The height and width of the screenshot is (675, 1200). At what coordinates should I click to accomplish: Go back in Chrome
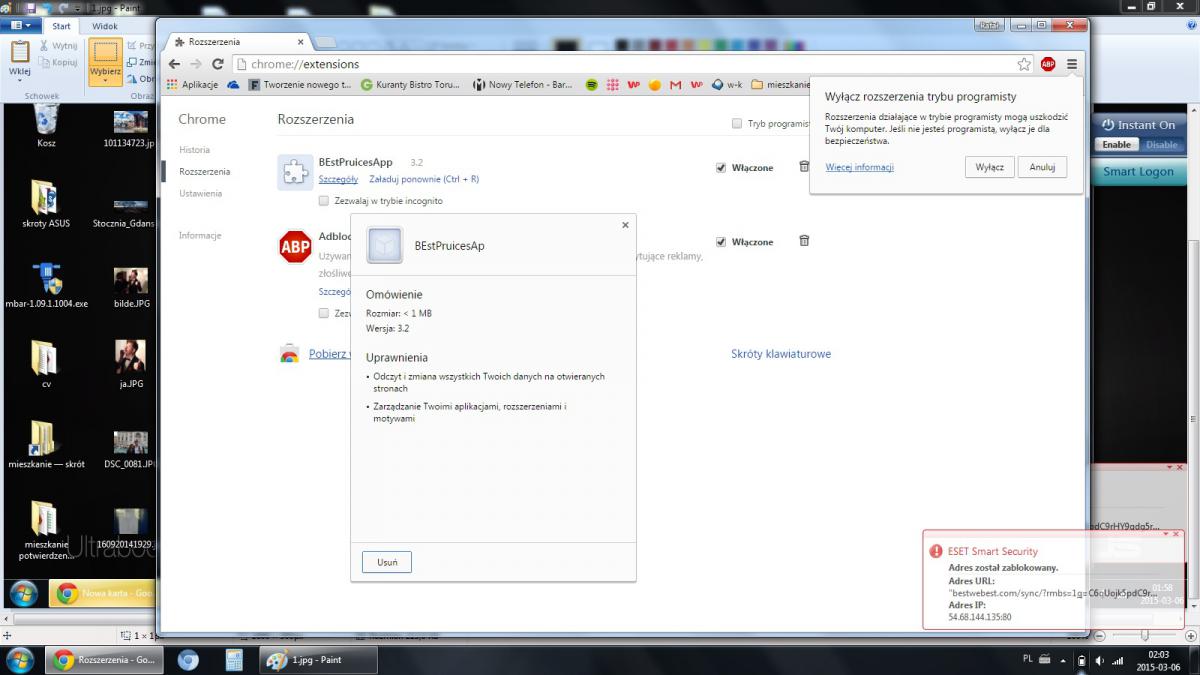pos(175,64)
